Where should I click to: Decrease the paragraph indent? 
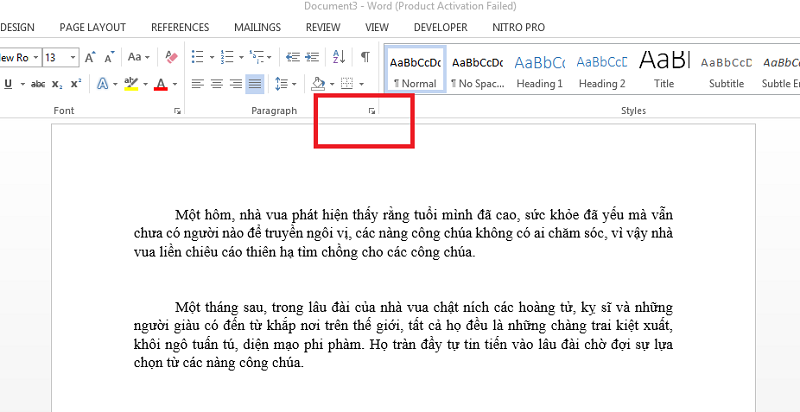pyautogui.click(x=291, y=57)
